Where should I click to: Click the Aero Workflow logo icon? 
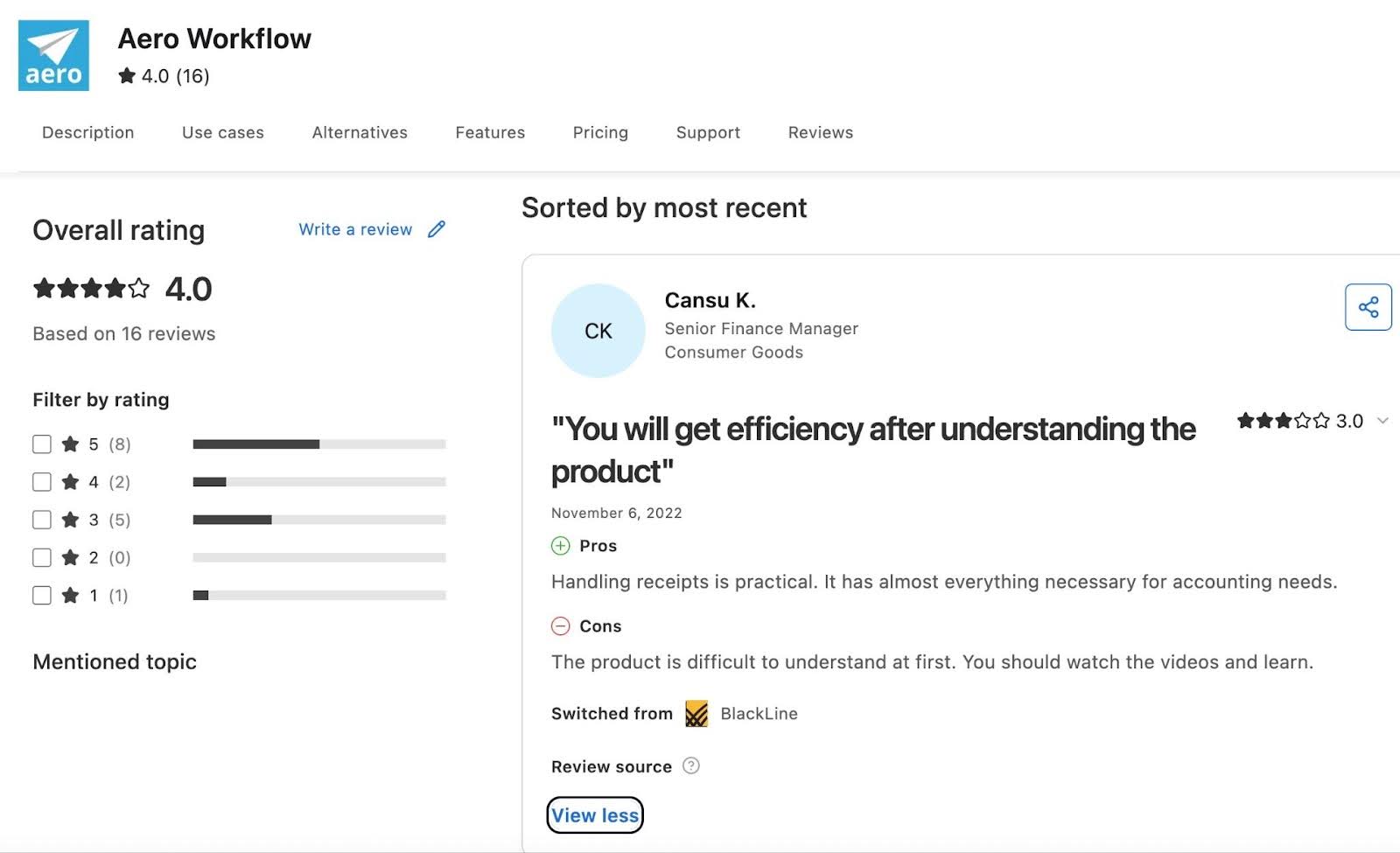coord(52,54)
